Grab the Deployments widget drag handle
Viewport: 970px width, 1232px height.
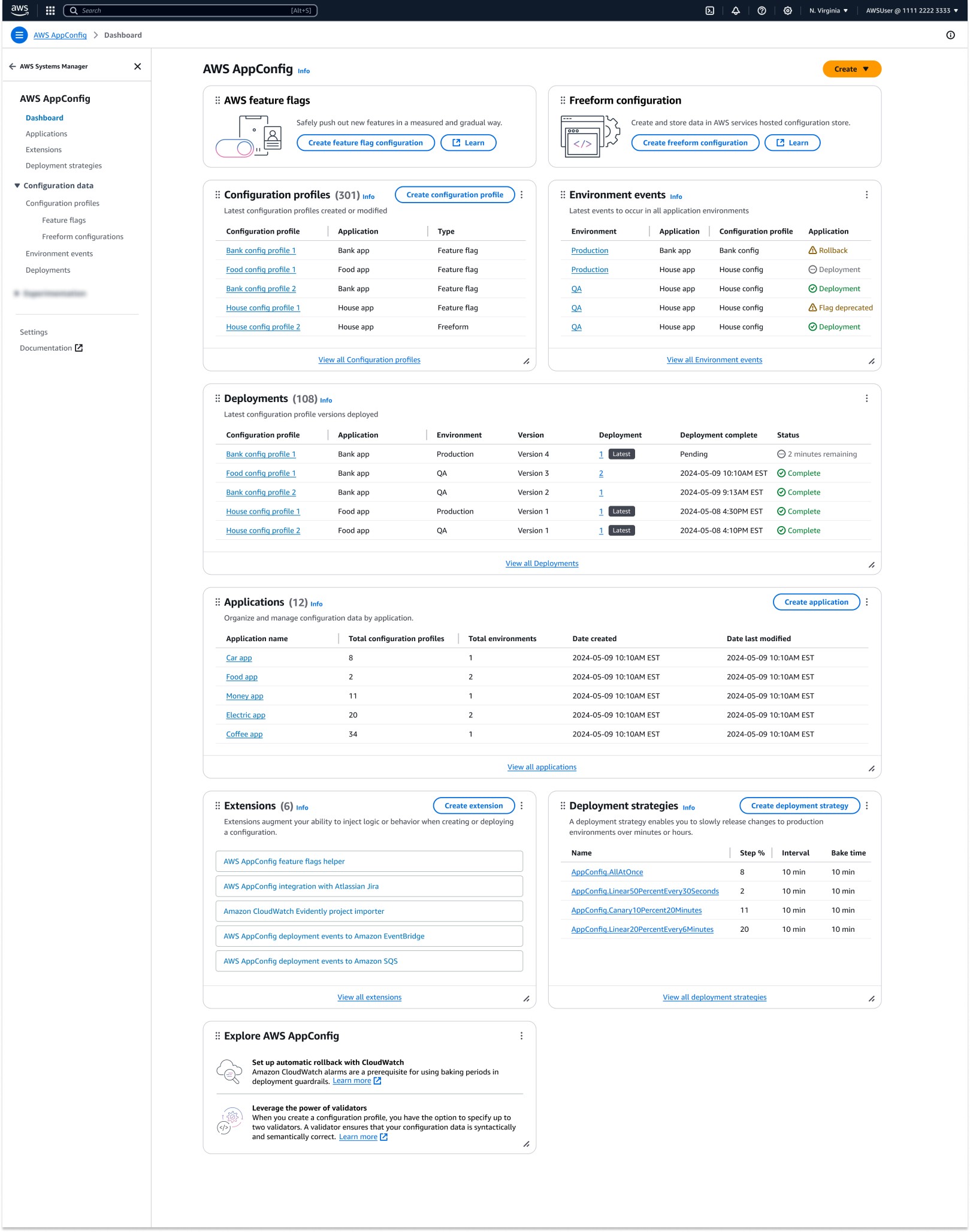coord(217,398)
